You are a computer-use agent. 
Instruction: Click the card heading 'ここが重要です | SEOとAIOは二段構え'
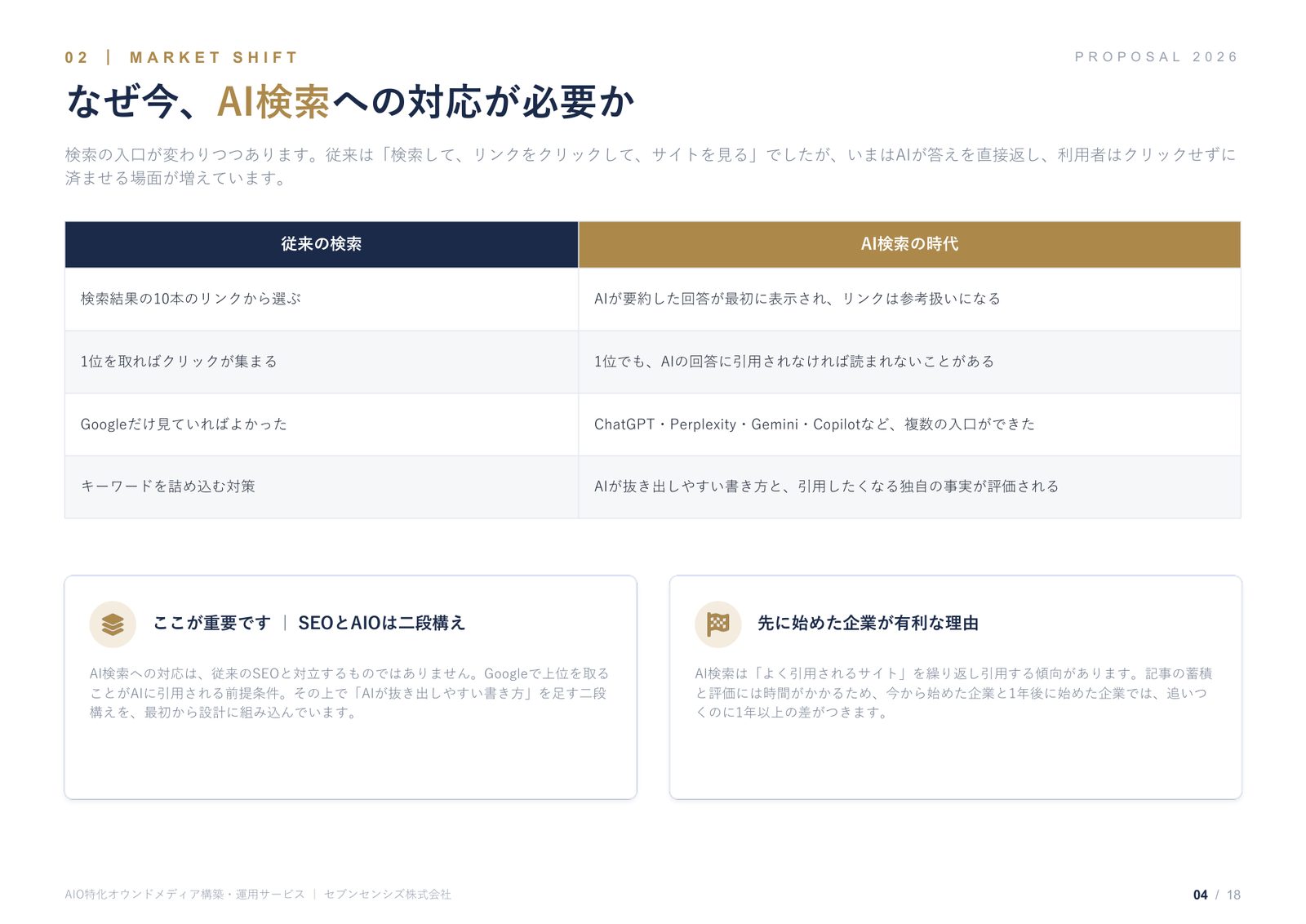pyautogui.click(x=309, y=623)
